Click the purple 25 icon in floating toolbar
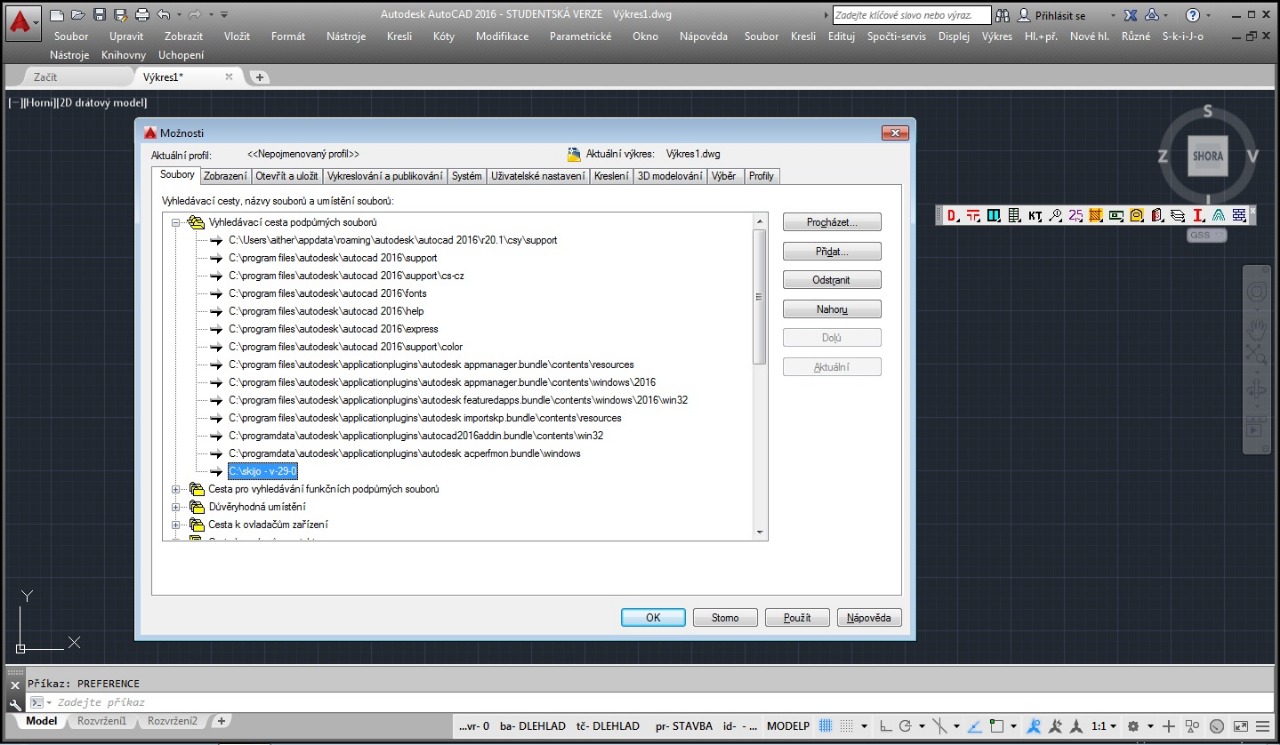The height and width of the screenshot is (745, 1280). coord(1076,215)
